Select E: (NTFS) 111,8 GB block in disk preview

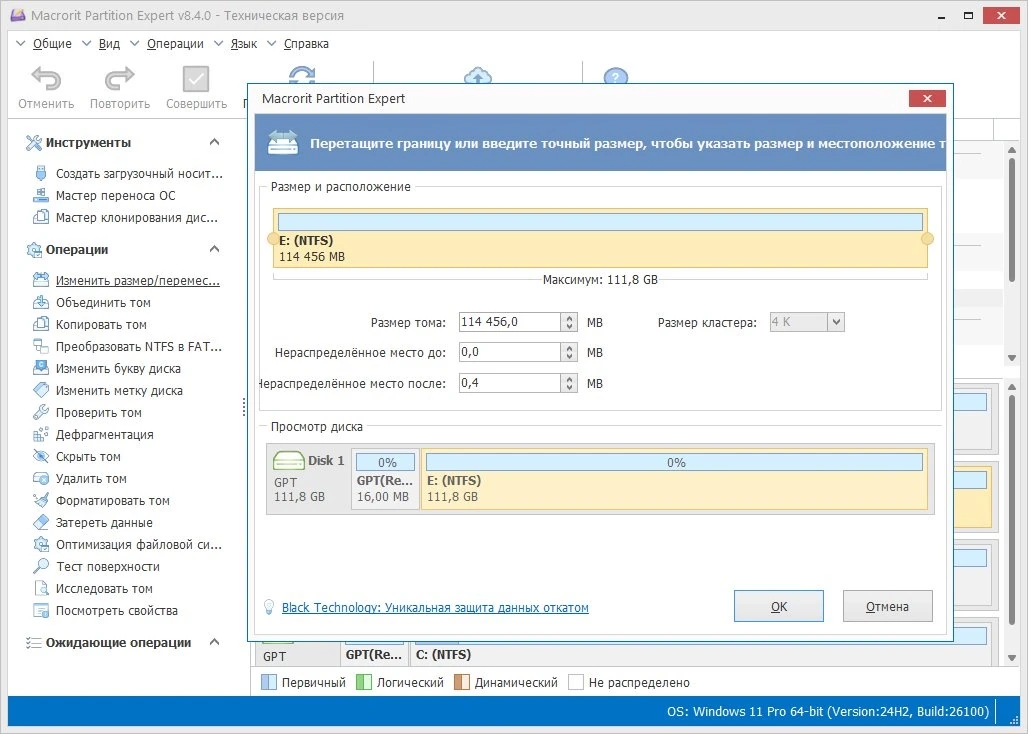674,479
